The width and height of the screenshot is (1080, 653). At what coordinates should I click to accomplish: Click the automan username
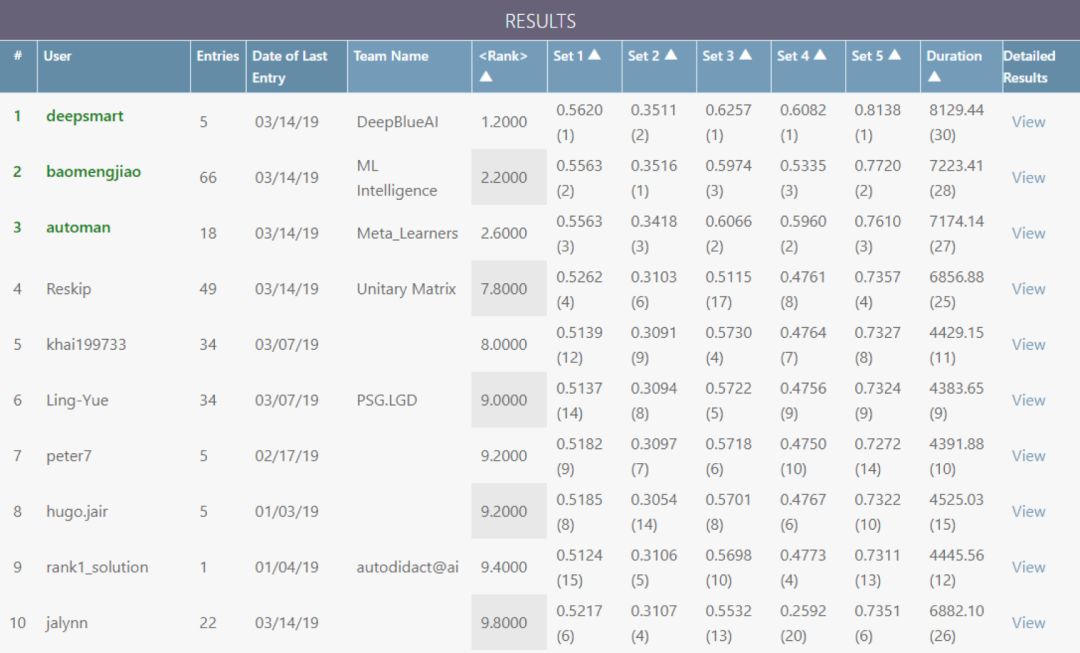pyautogui.click(x=78, y=228)
